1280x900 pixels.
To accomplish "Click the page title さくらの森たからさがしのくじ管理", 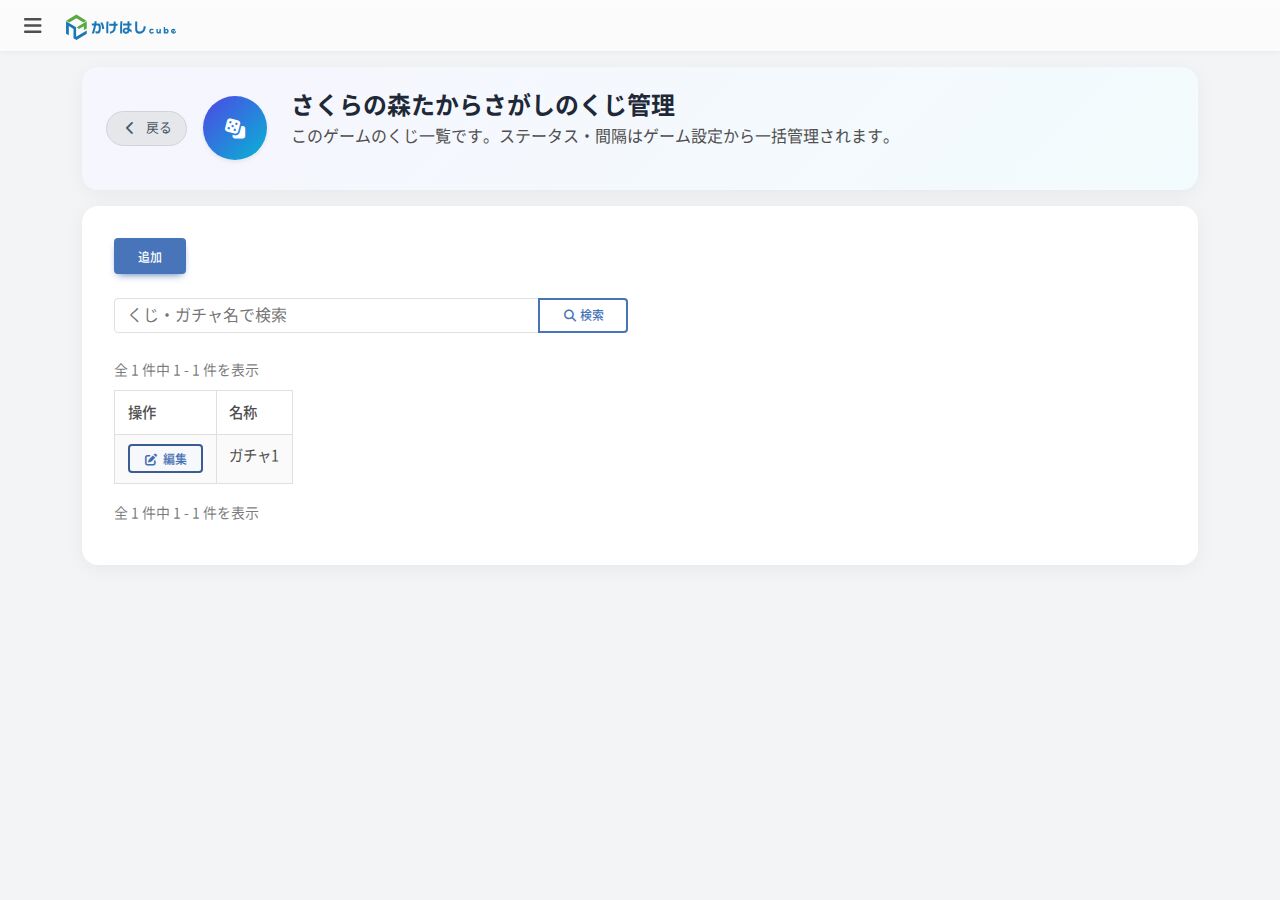I will (x=483, y=105).
